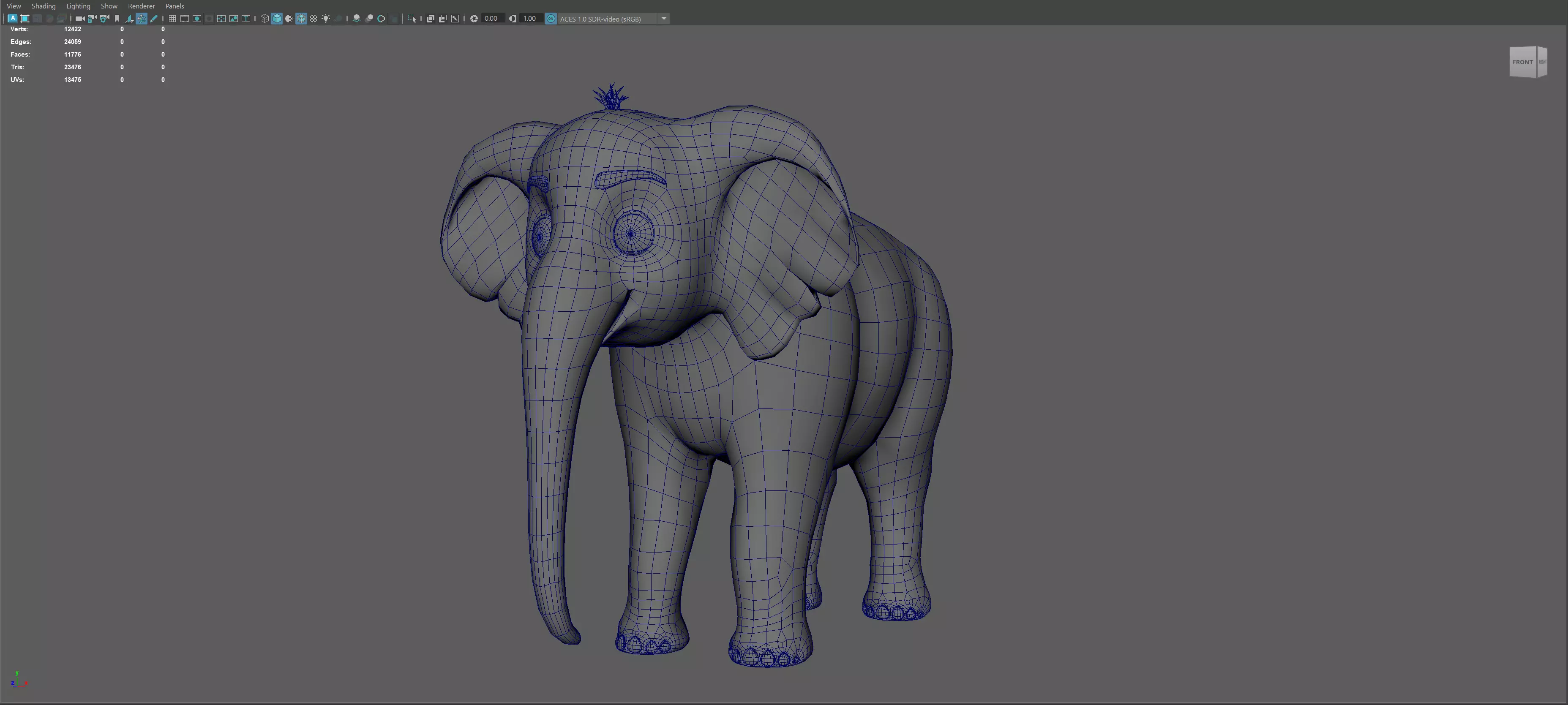Open the Lighting menu
The image size is (1568, 705).
pyautogui.click(x=78, y=6)
